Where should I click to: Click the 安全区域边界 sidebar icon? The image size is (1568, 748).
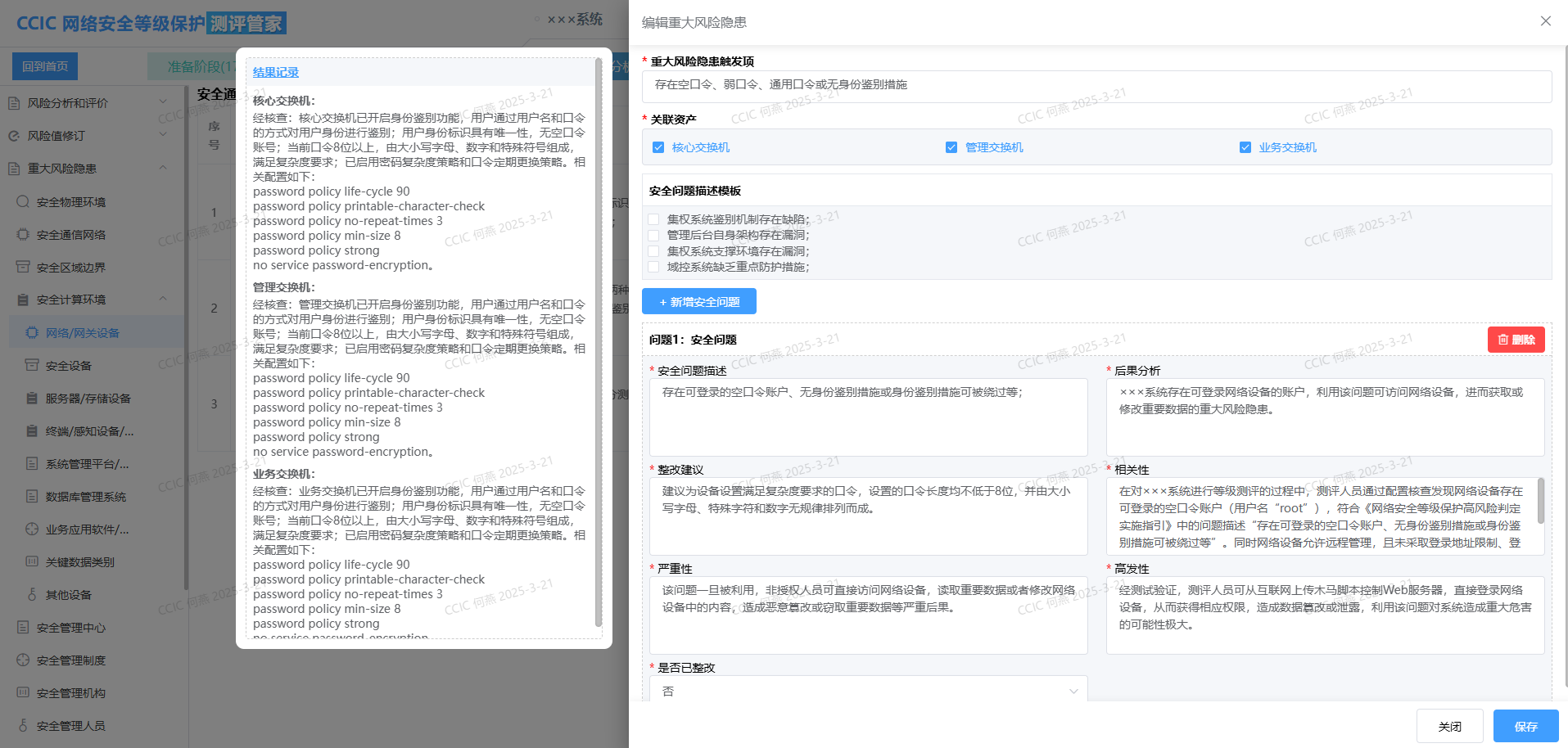click(23, 267)
